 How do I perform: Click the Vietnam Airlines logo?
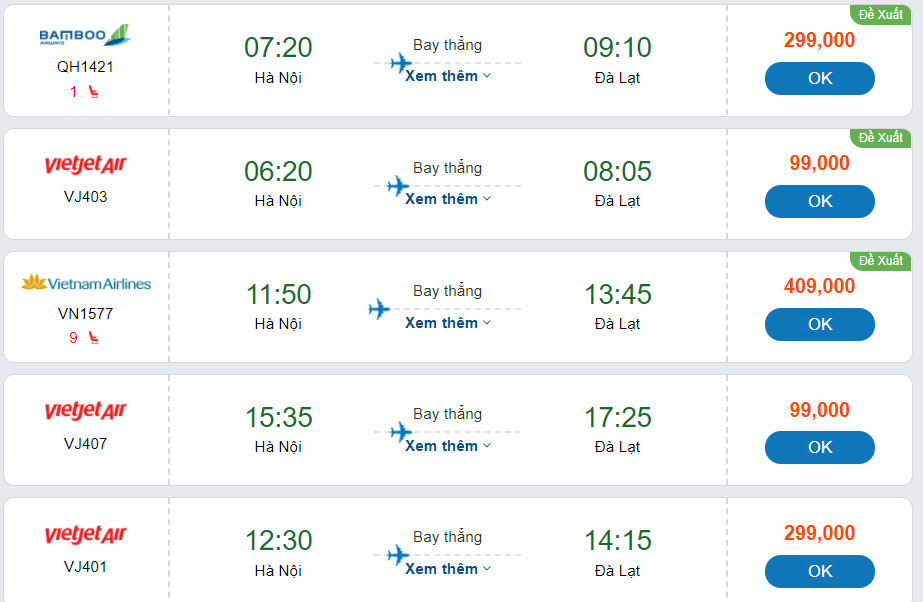point(86,283)
